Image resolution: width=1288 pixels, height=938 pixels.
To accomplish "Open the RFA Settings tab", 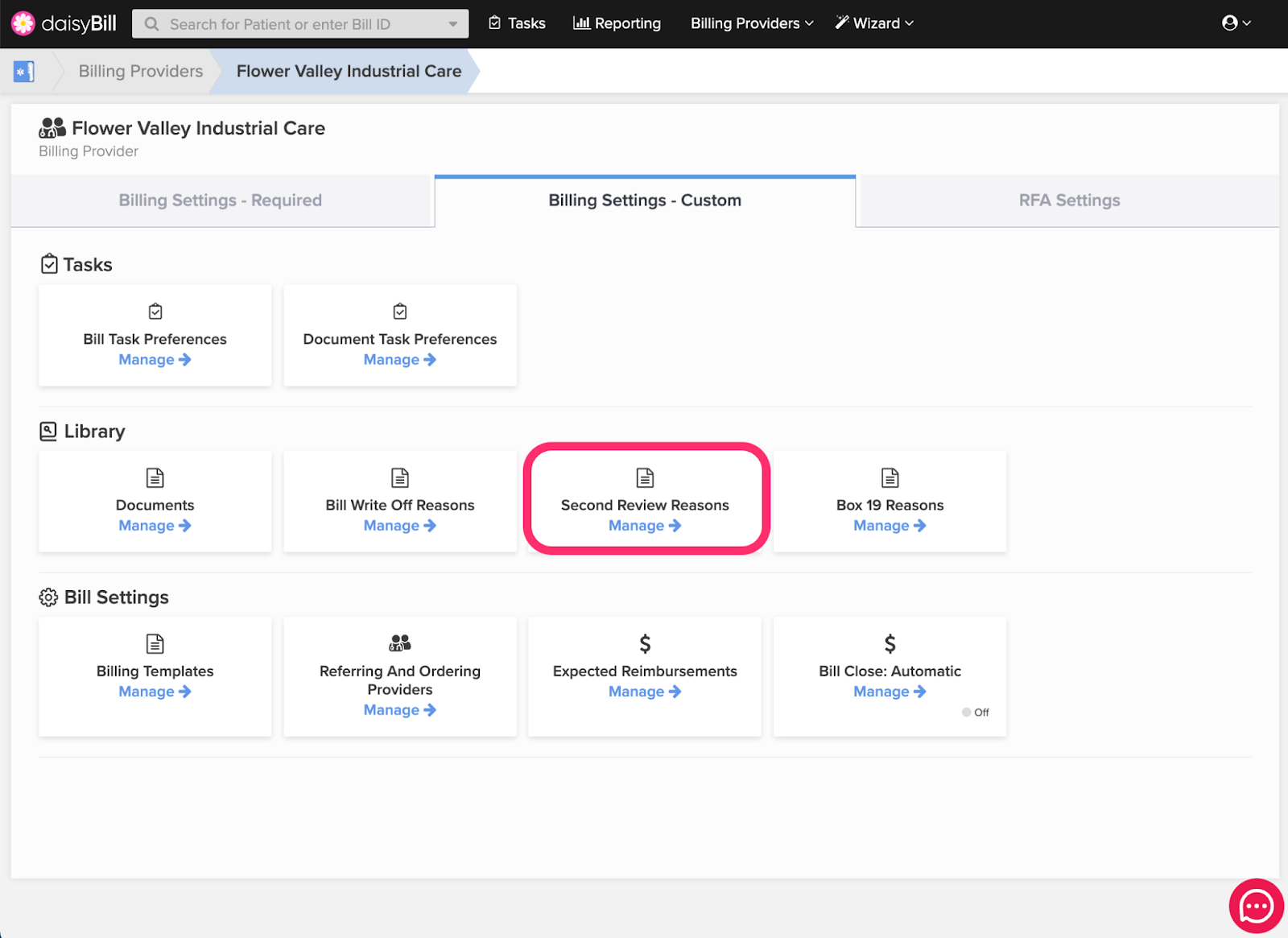I will click(x=1069, y=200).
